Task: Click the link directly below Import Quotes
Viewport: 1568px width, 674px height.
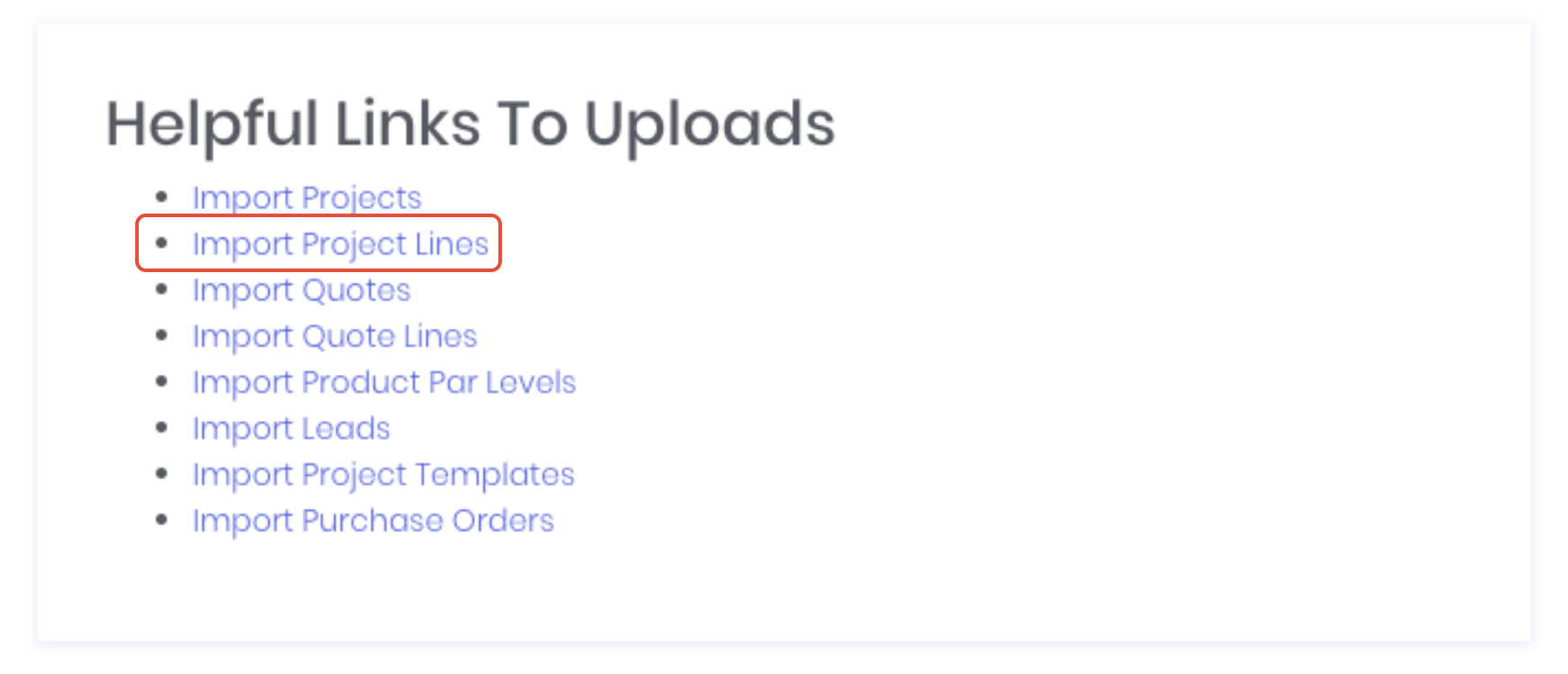Action: (334, 335)
